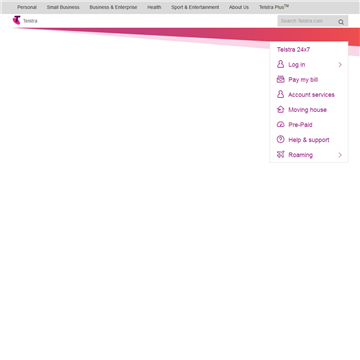Open the Help & support link

[309, 140]
